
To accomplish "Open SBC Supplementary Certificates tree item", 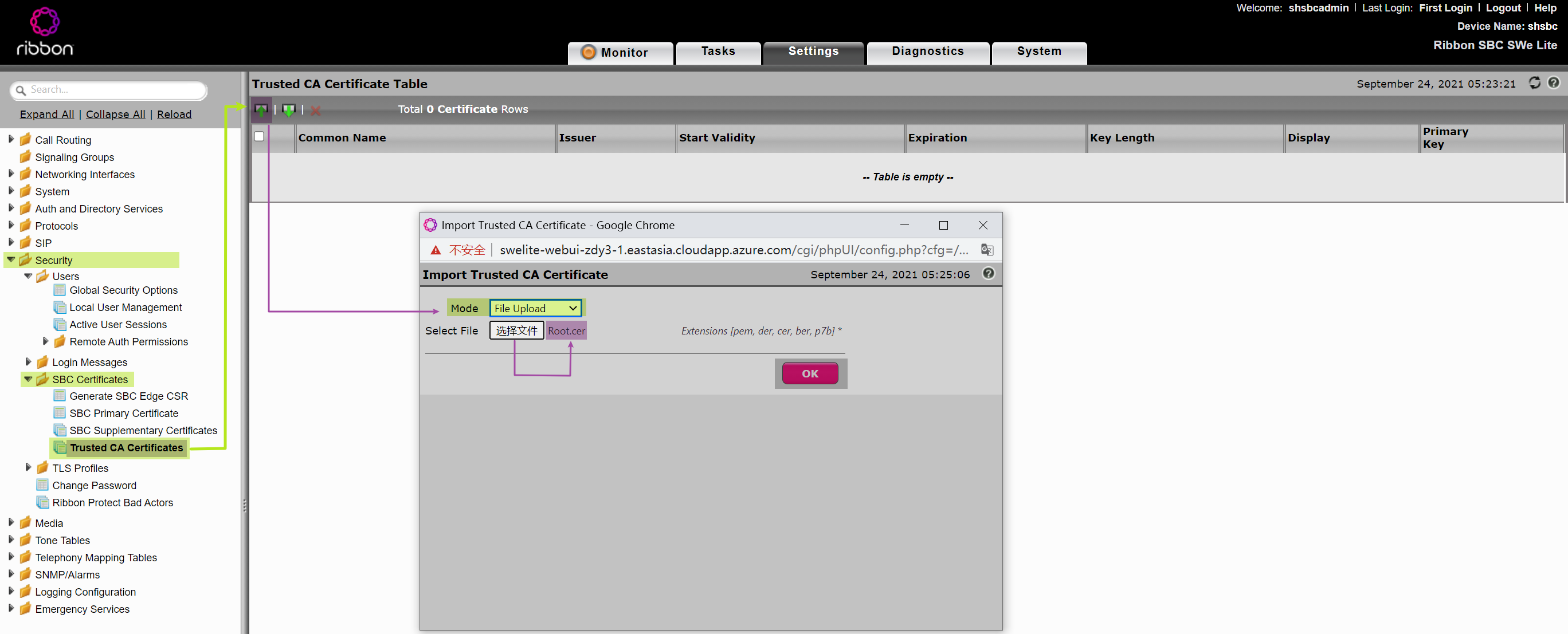I will [143, 431].
